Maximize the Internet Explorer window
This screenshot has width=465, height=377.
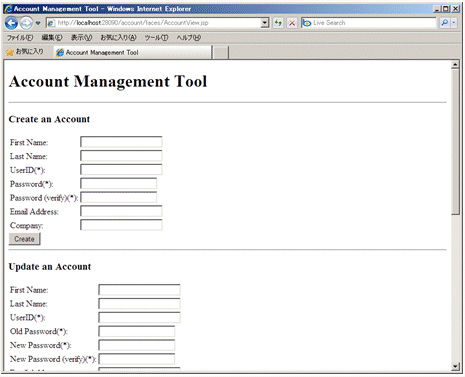[446, 9]
